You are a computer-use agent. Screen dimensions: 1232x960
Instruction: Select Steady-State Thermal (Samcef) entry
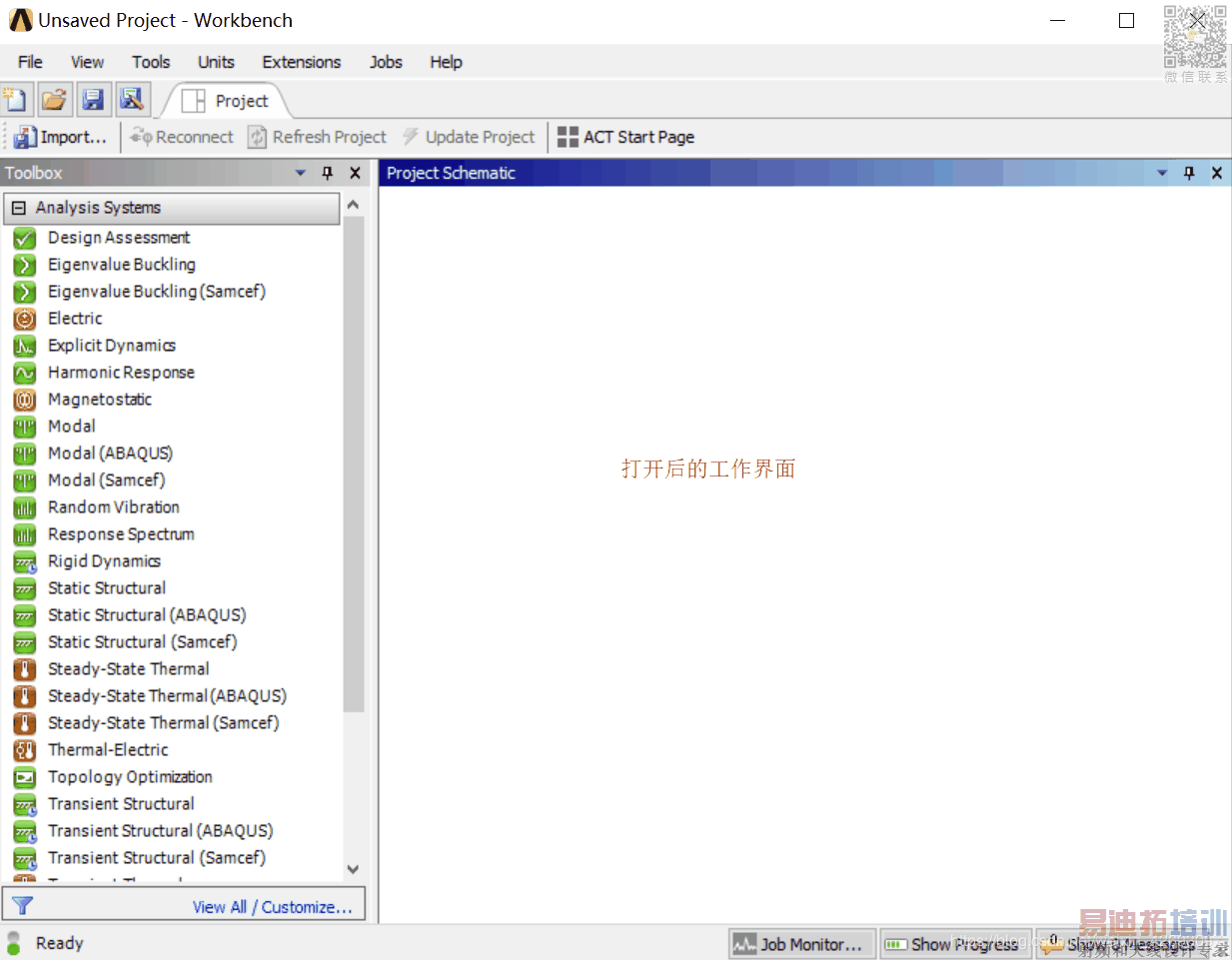coord(164,723)
